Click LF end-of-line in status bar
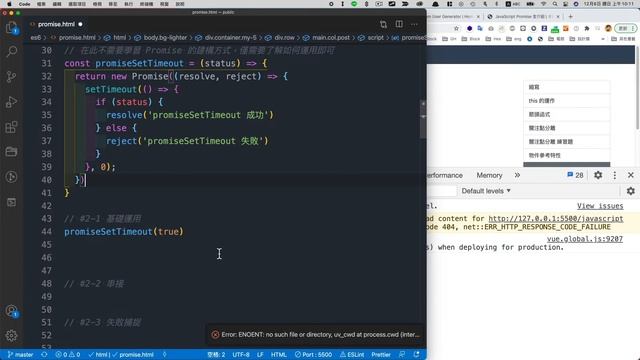Screen dimensions: 640x360 tap(260, 355)
